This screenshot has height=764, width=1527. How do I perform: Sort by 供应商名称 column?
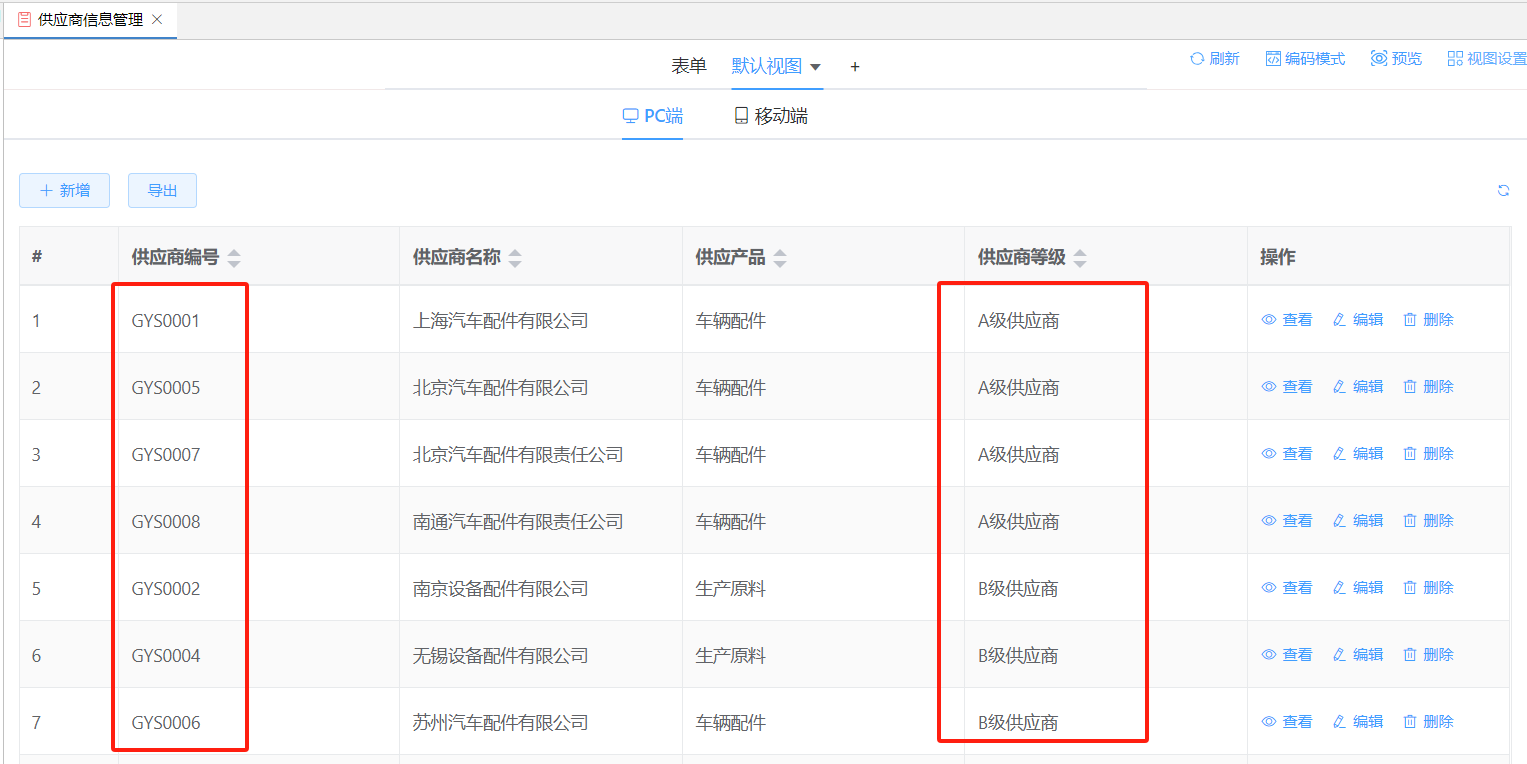tap(515, 258)
